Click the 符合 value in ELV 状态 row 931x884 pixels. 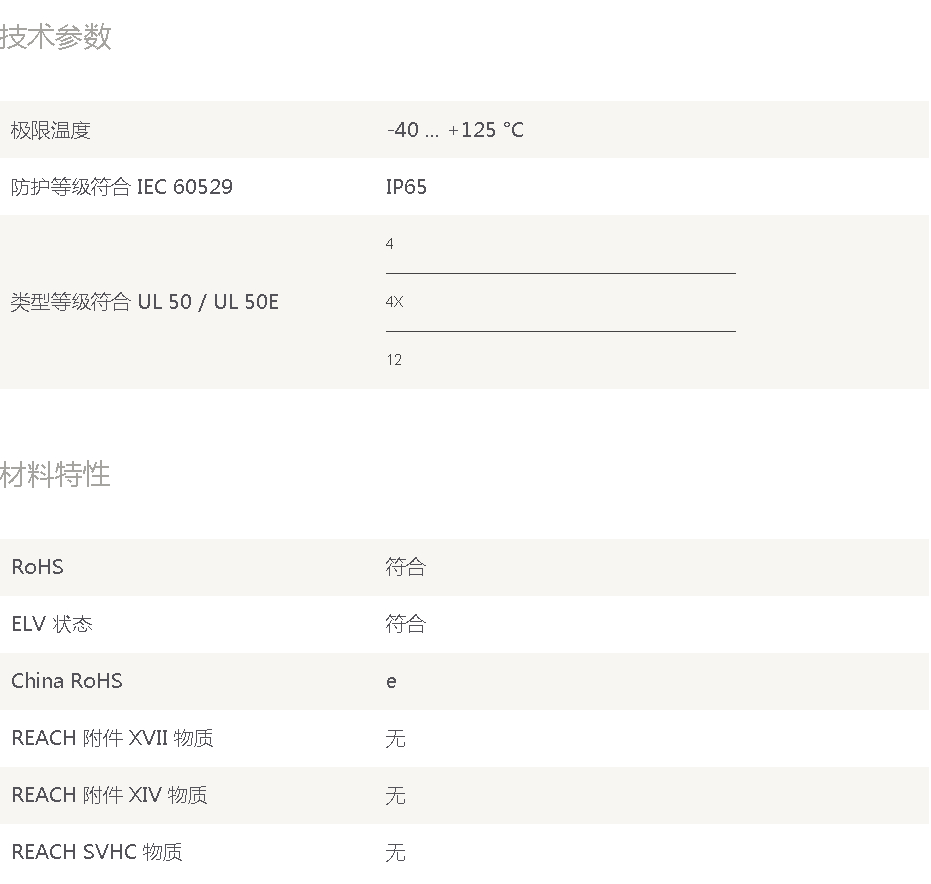tap(406, 624)
